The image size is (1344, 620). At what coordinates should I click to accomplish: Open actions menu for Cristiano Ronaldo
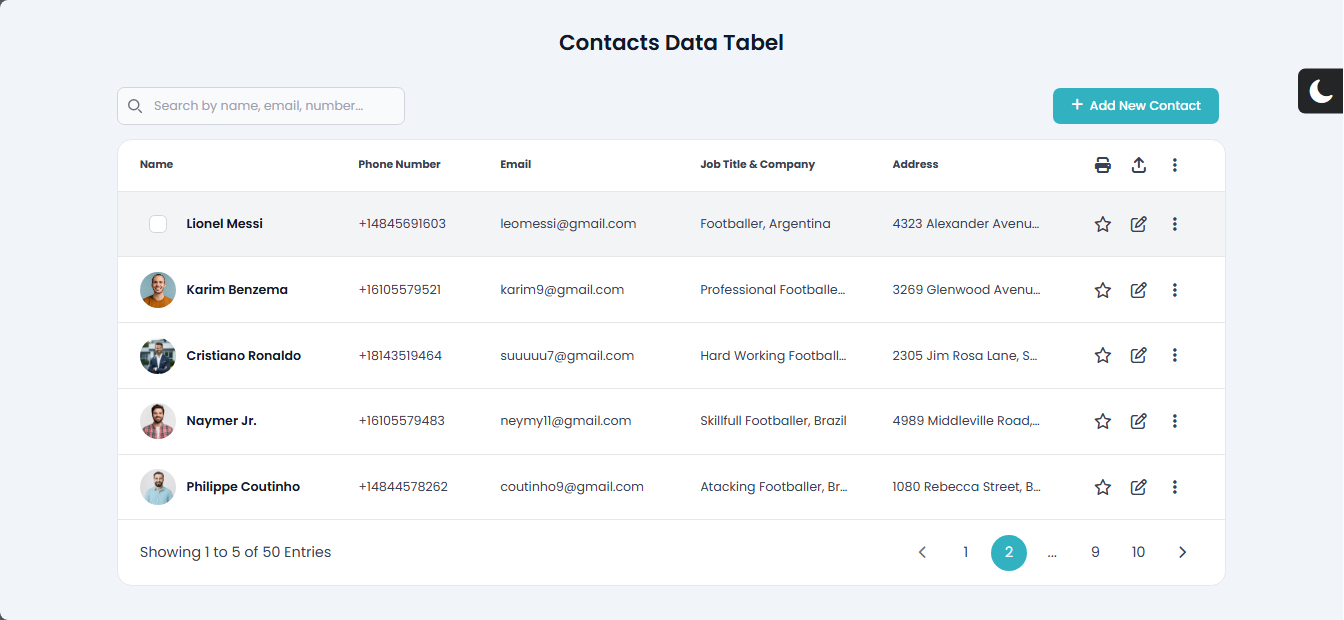click(x=1175, y=355)
